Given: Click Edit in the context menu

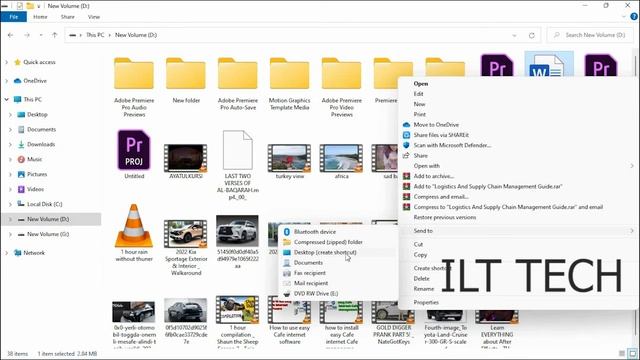Looking at the screenshot, I should [x=418, y=94].
